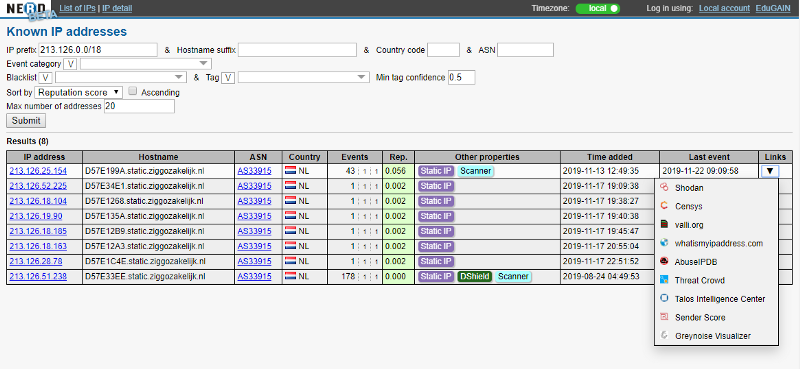
Task: Log in using EduGAIN link
Action: click(x=773, y=8)
